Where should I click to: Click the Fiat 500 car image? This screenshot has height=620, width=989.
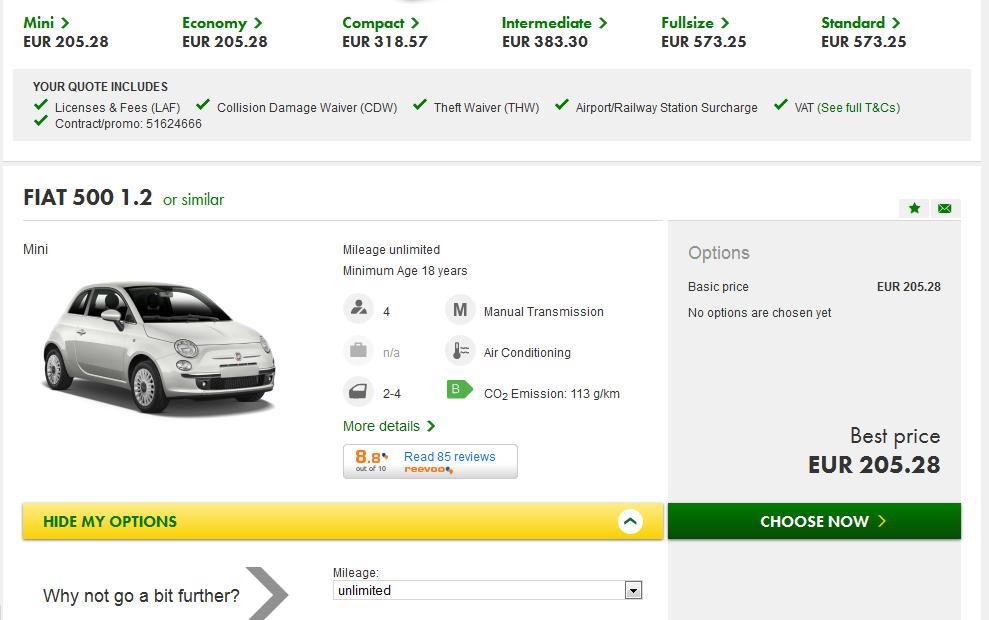[160, 348]
